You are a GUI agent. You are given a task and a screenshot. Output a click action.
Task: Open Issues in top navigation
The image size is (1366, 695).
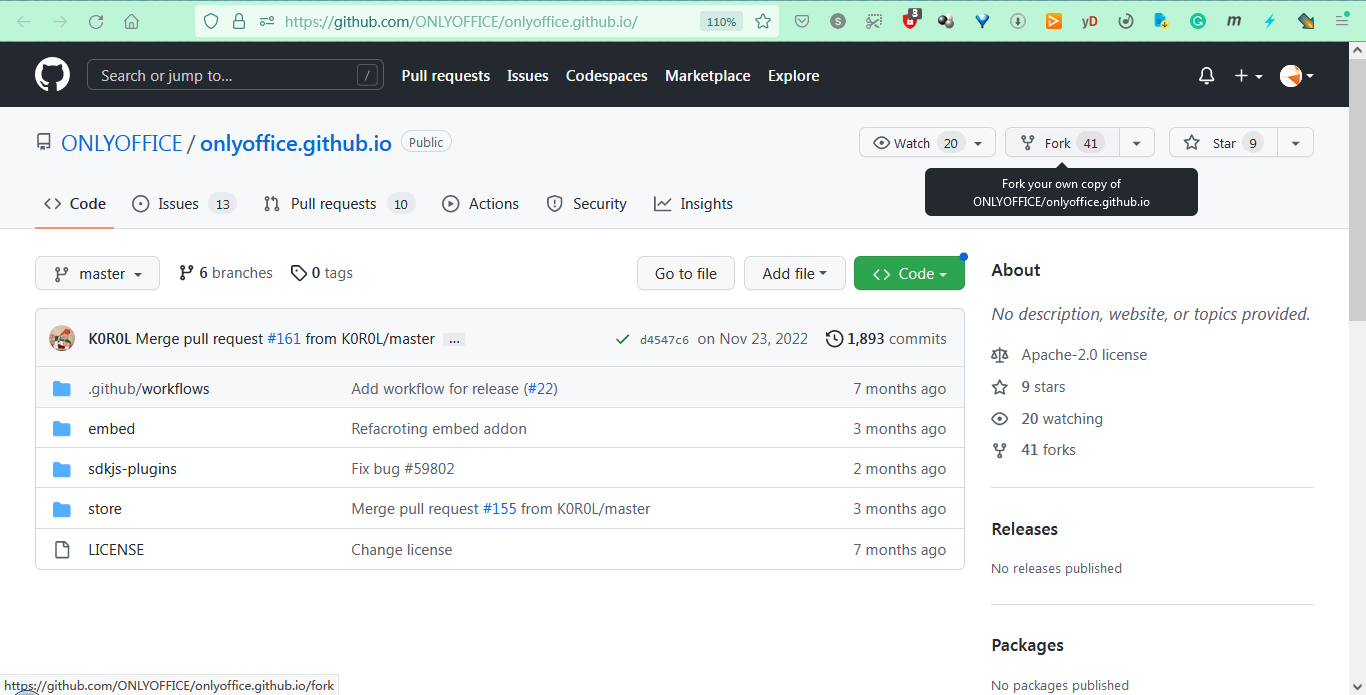[x=528, y=76]
